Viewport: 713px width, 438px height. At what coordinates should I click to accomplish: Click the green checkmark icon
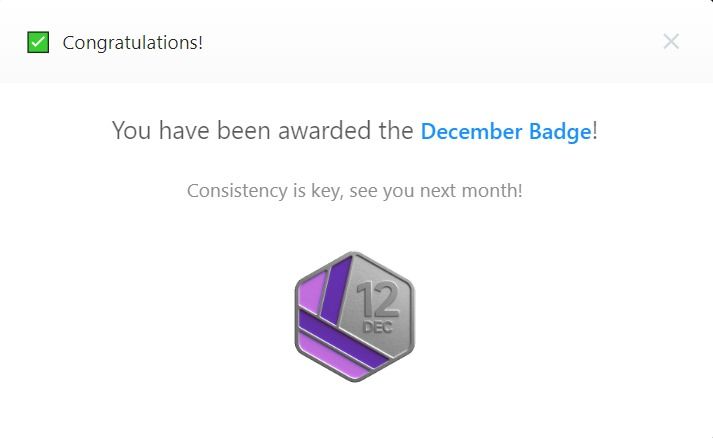[x=38, y=42]
